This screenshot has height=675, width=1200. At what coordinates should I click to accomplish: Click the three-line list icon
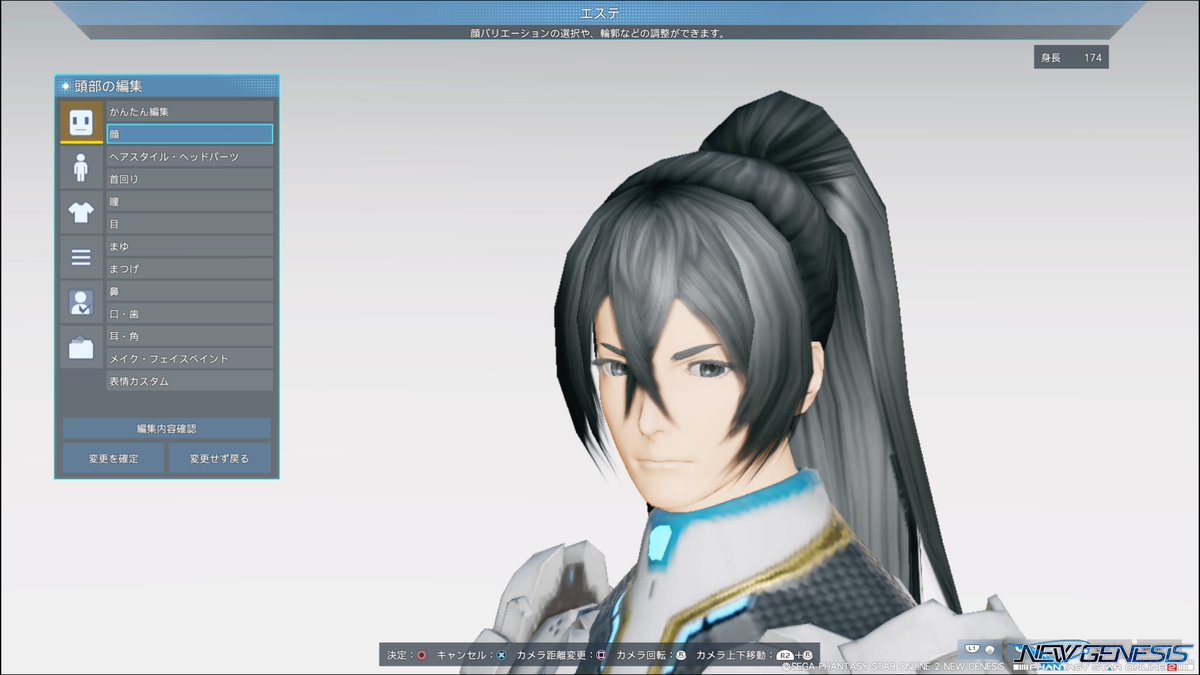tap(81, 257)
